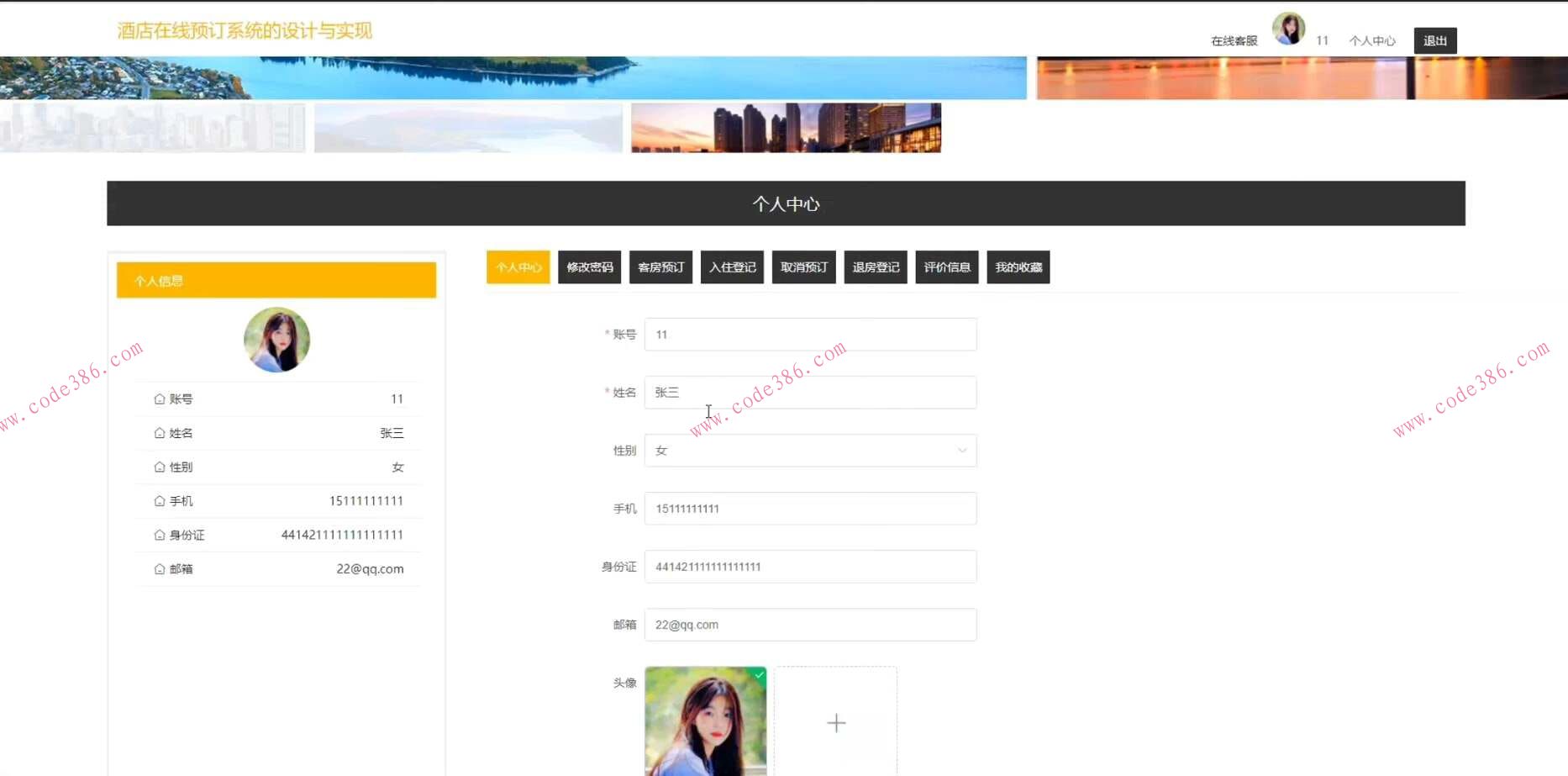Click the green checkmark on uploaded avatar

click(759, 674)
